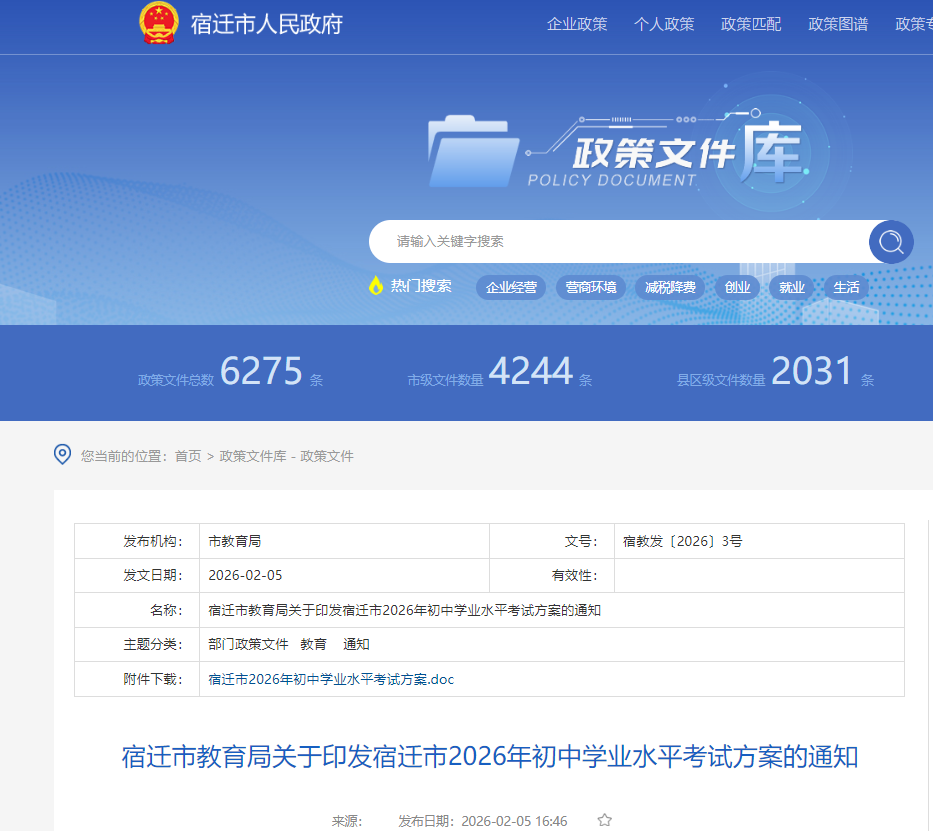This screenshot has width=933, height=831.
Task: Open the 政策图谱 navigation item
Action: [x=838, y=24]
